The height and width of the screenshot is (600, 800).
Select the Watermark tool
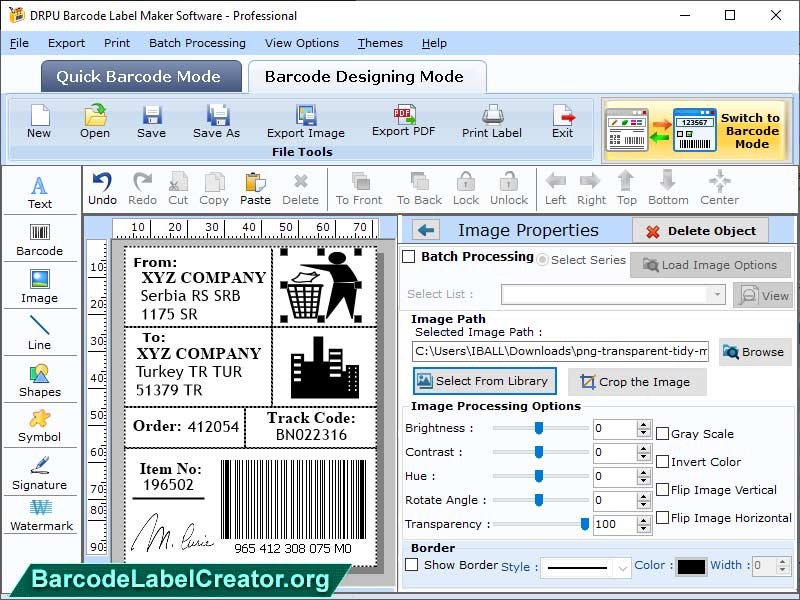(41, 515)
